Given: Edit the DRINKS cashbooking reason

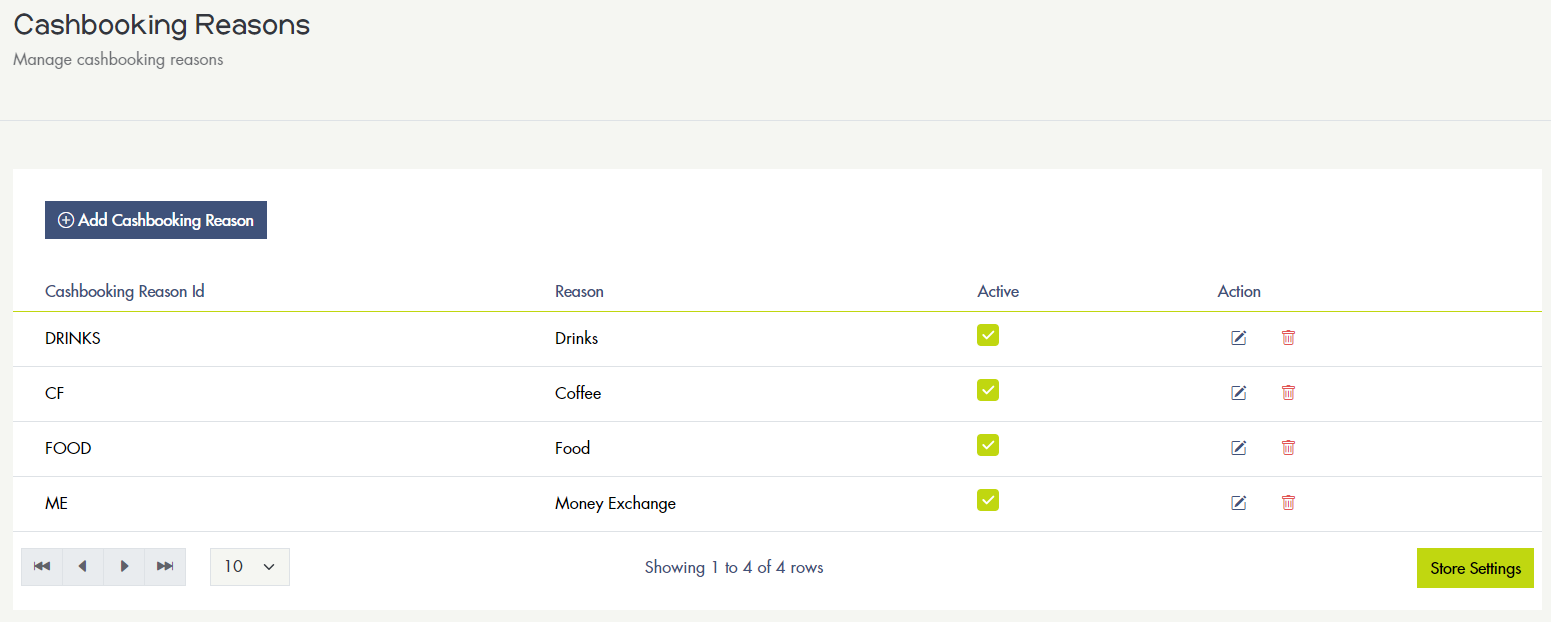Looking at the screenshot, I should point(1238,338).
